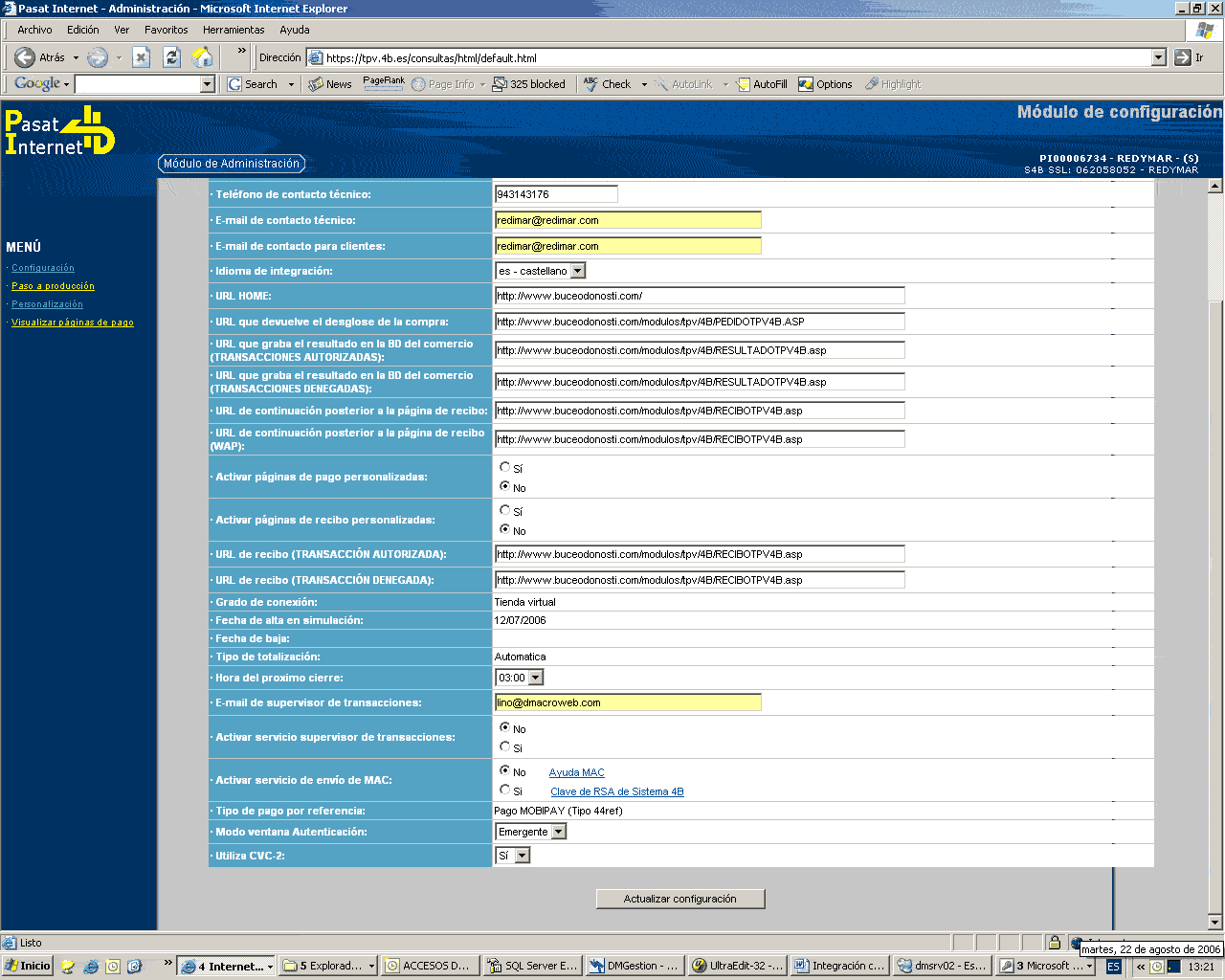
Task: Expand the Hora del proximo cierre dropdown
Action: point(536,678)
